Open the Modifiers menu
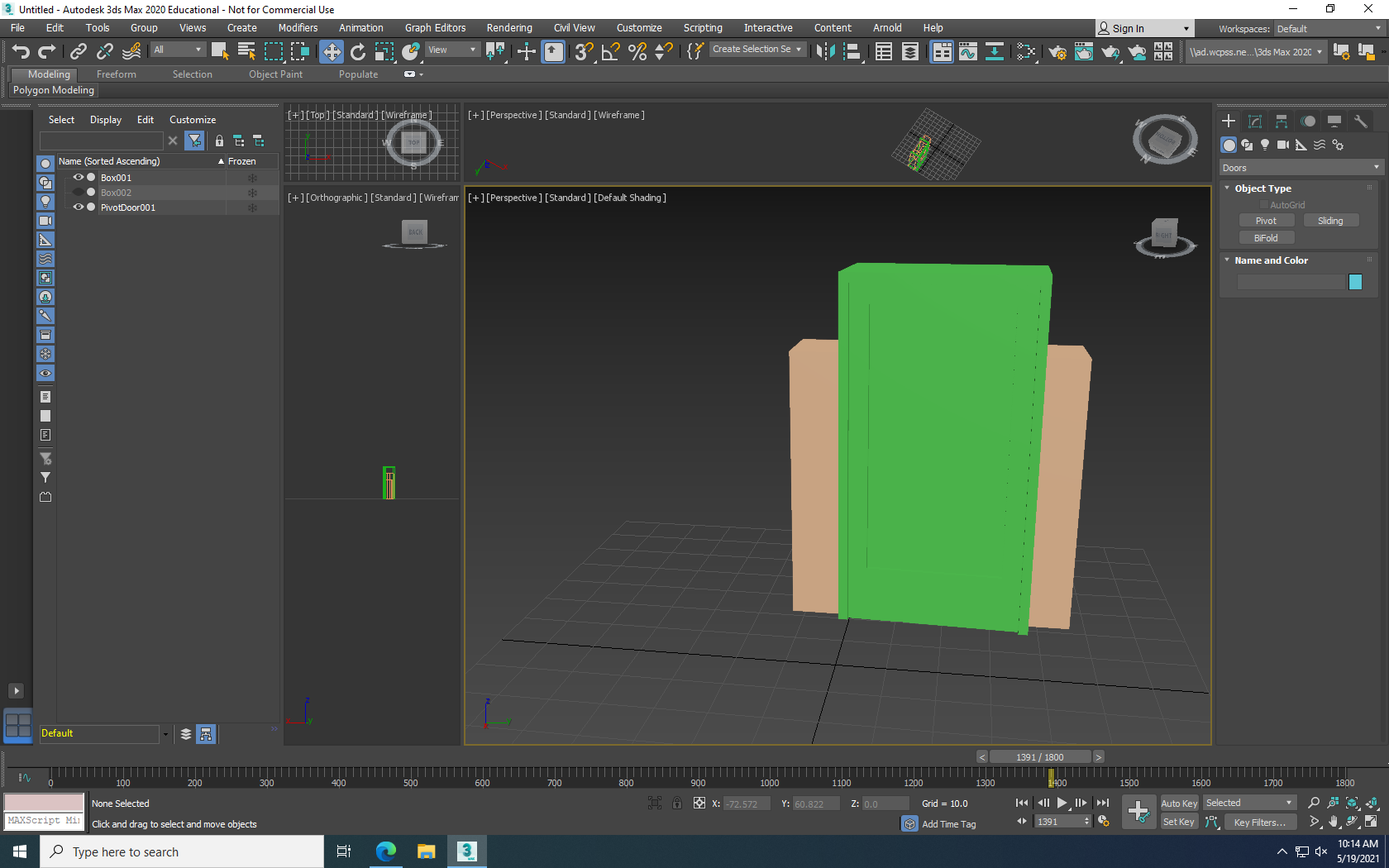The height and width of the screenshot is (868, 1389). click(298, 28)
